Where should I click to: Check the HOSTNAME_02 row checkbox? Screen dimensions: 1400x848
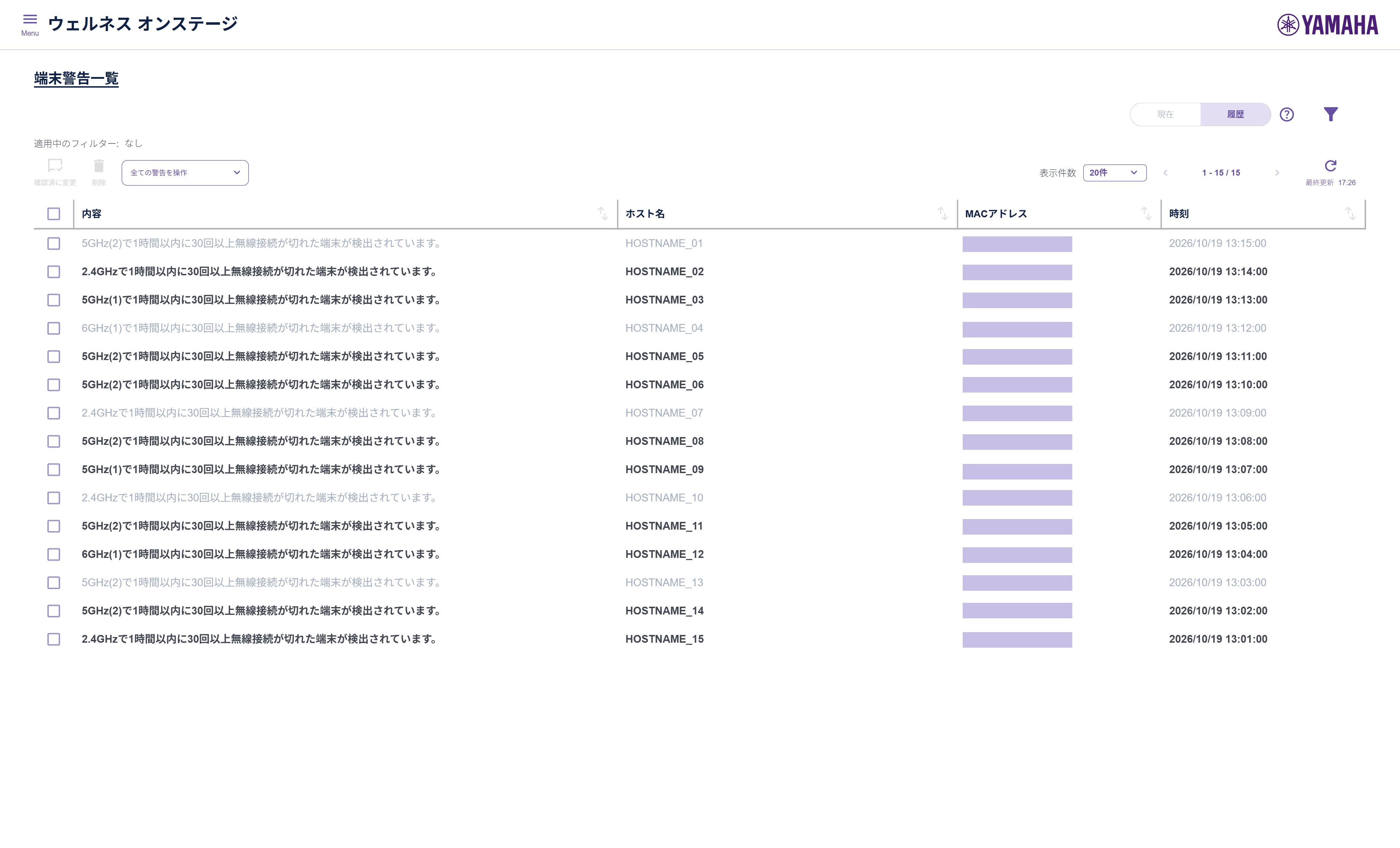click(x=54, y=272)
